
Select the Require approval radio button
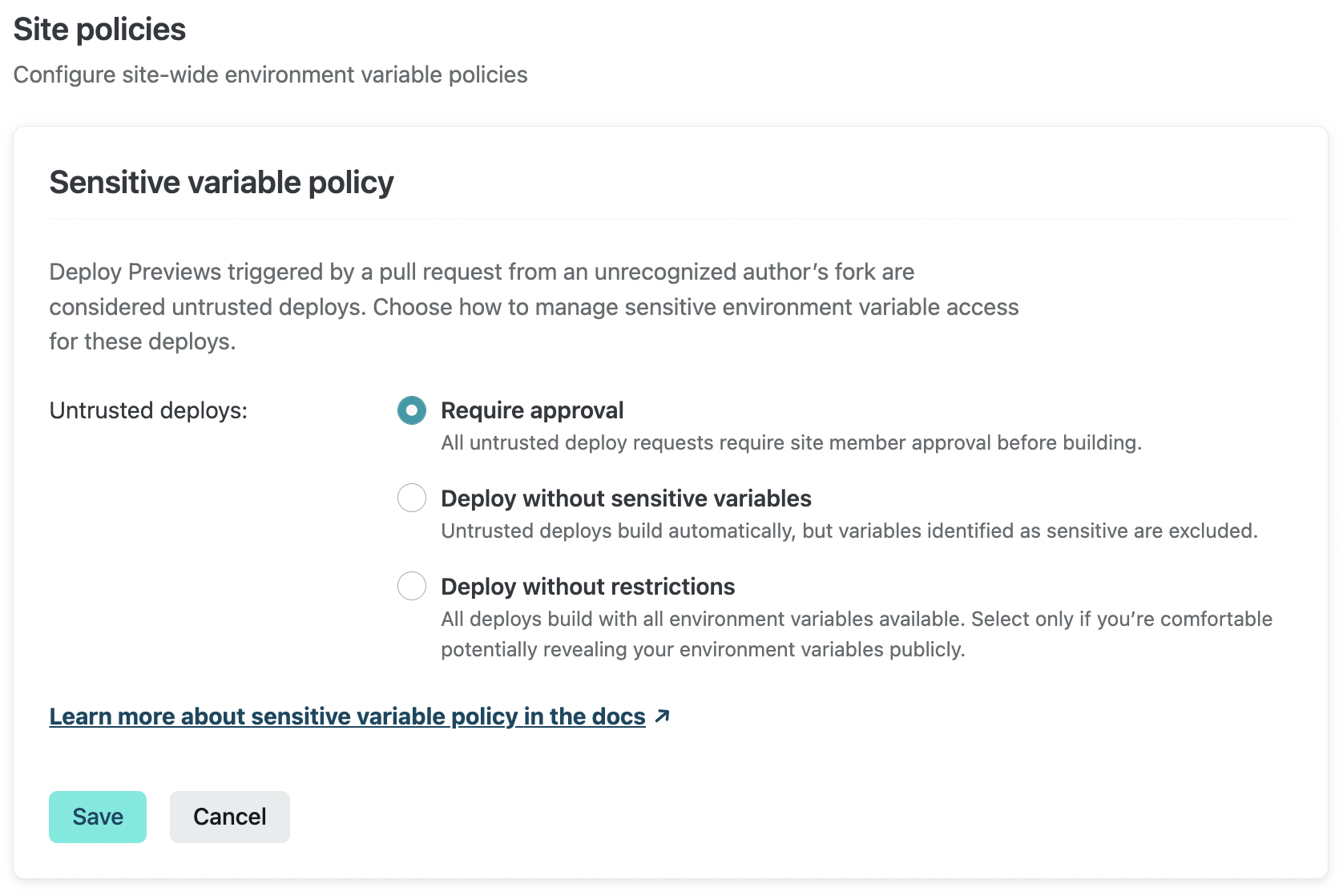click(412, 410)
